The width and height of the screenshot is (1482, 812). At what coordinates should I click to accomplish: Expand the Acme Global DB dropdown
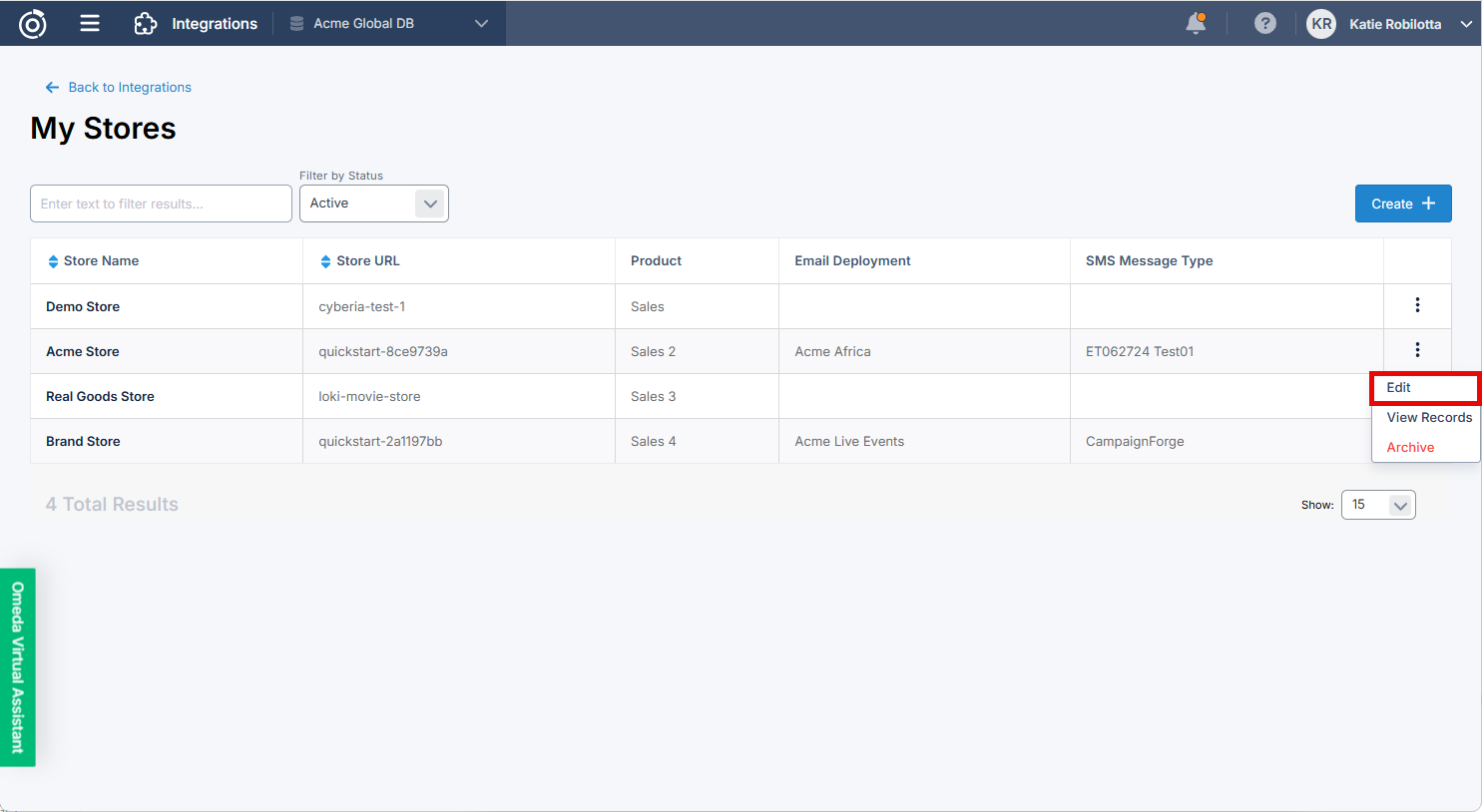pyautogui.click(x=481, y=24)
